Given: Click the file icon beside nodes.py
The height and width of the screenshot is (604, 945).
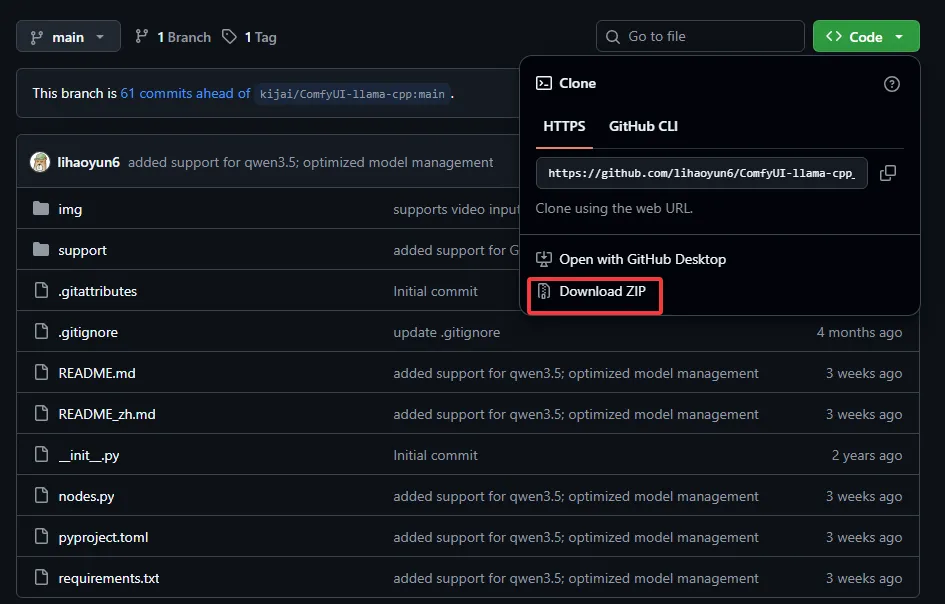Looking at the screenshot, I should tap(41, 495).
